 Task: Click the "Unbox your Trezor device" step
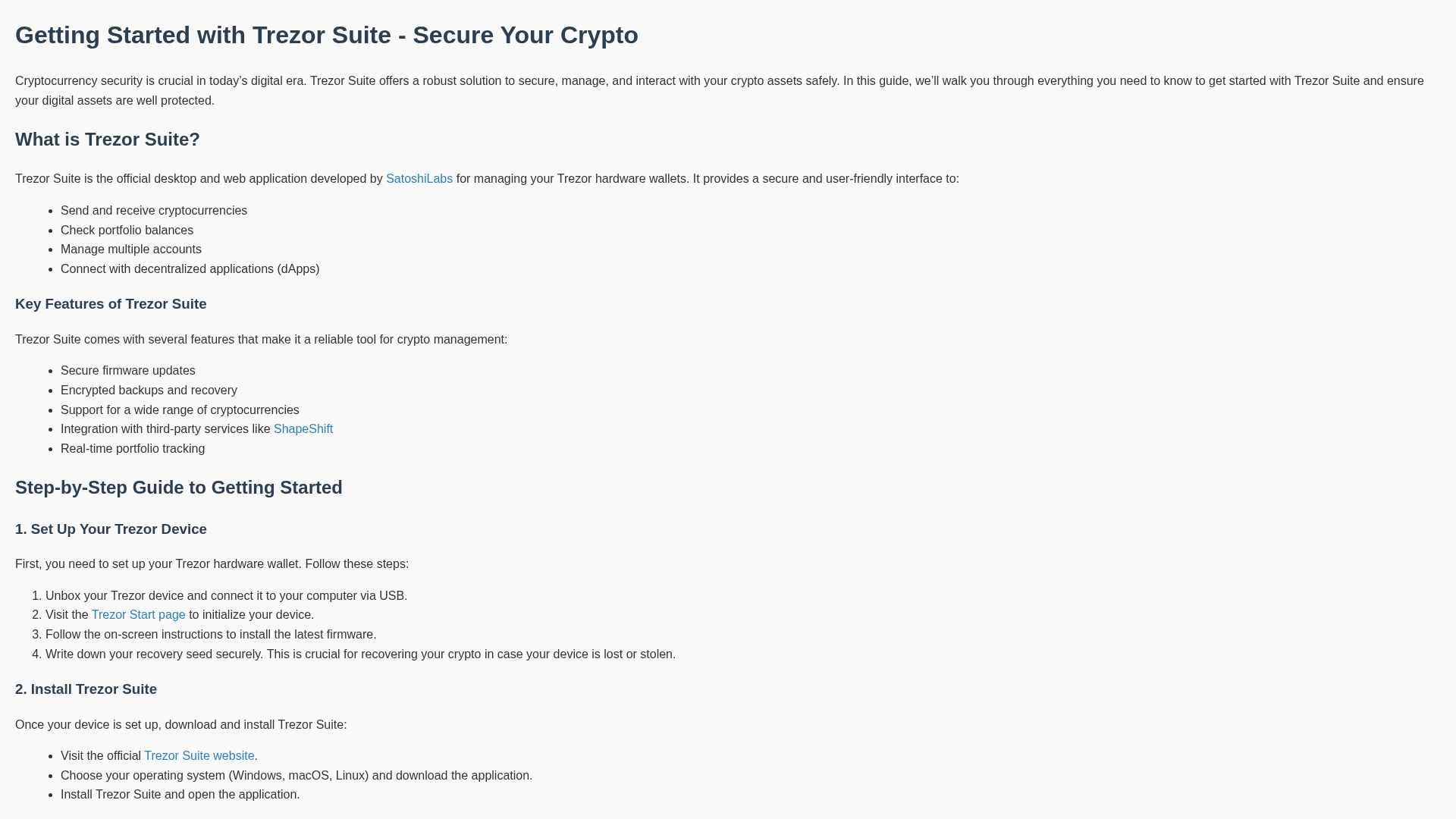click(226, 596)
